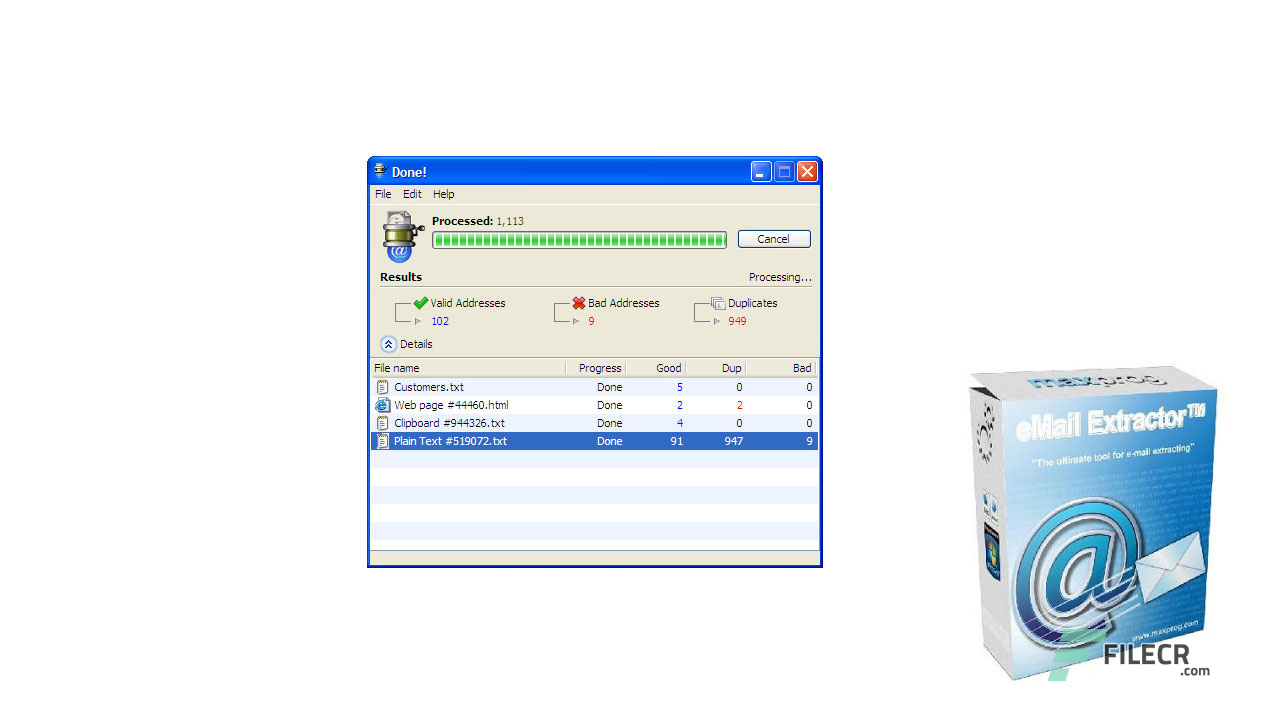Click the file icon of Clipboard #944326.txt
The image size is (1280, 720).
point(382,423)
